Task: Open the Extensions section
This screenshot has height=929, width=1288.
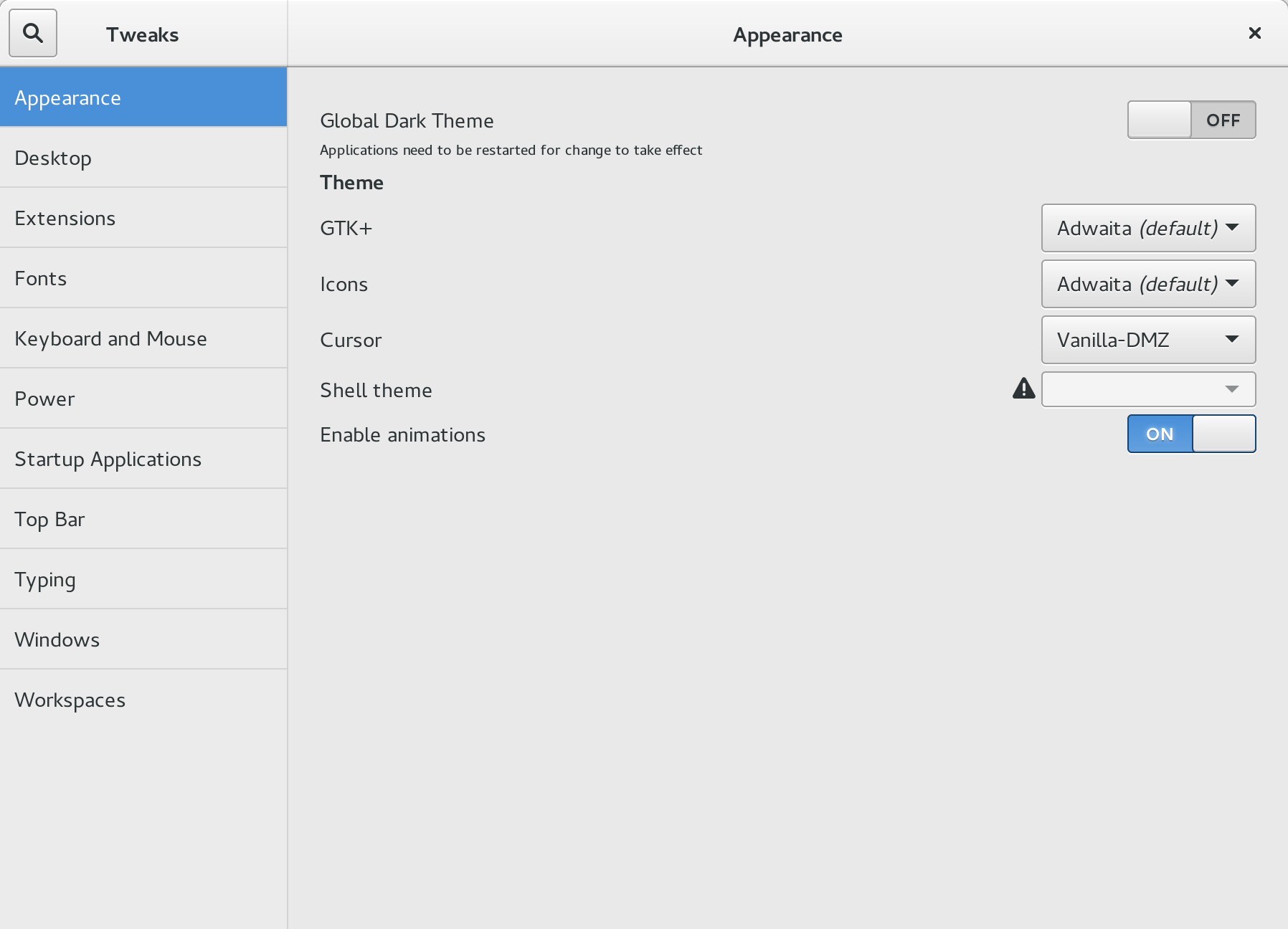Action: click(143, 218)
